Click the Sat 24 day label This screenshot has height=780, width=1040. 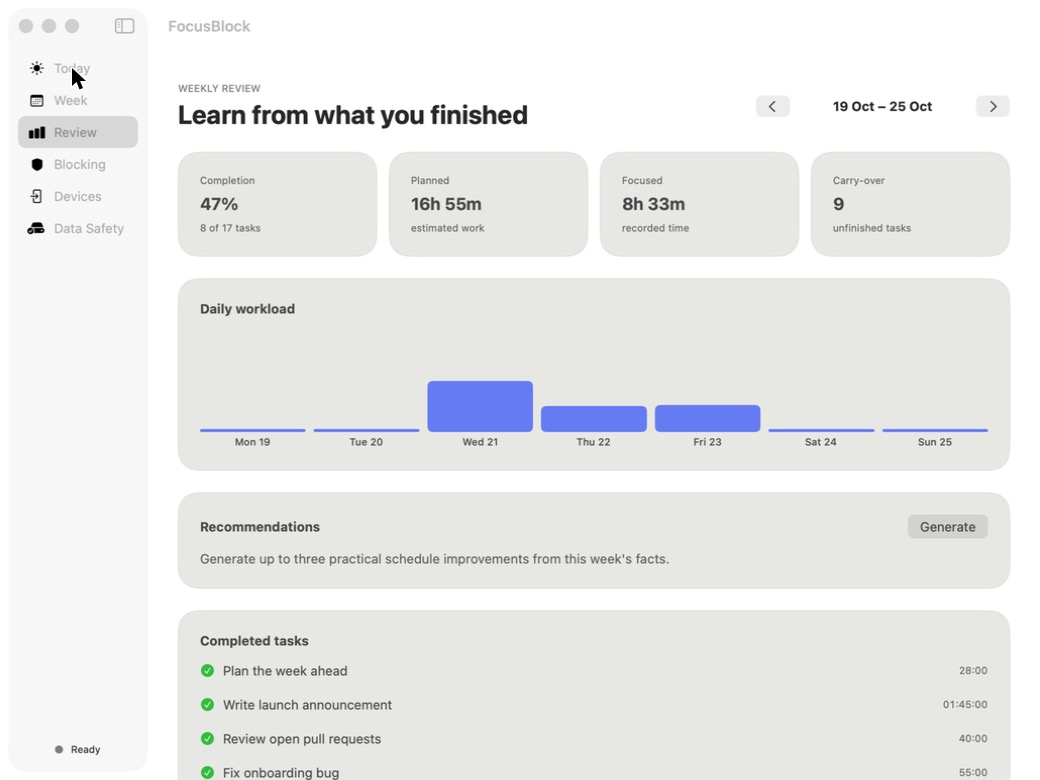820,442
